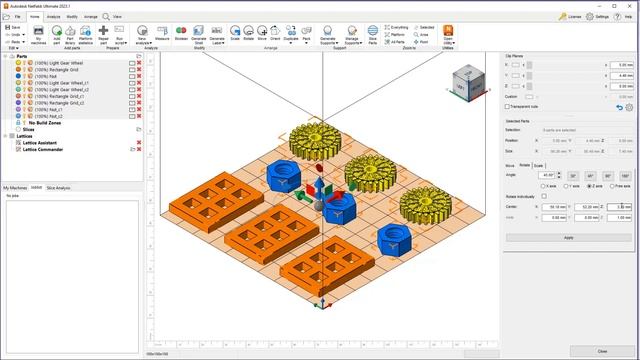Toggle visibility box for Rectangle Grid_c1
The width and height of the screenshot is (640, 360).
click(x=132, y=96)
